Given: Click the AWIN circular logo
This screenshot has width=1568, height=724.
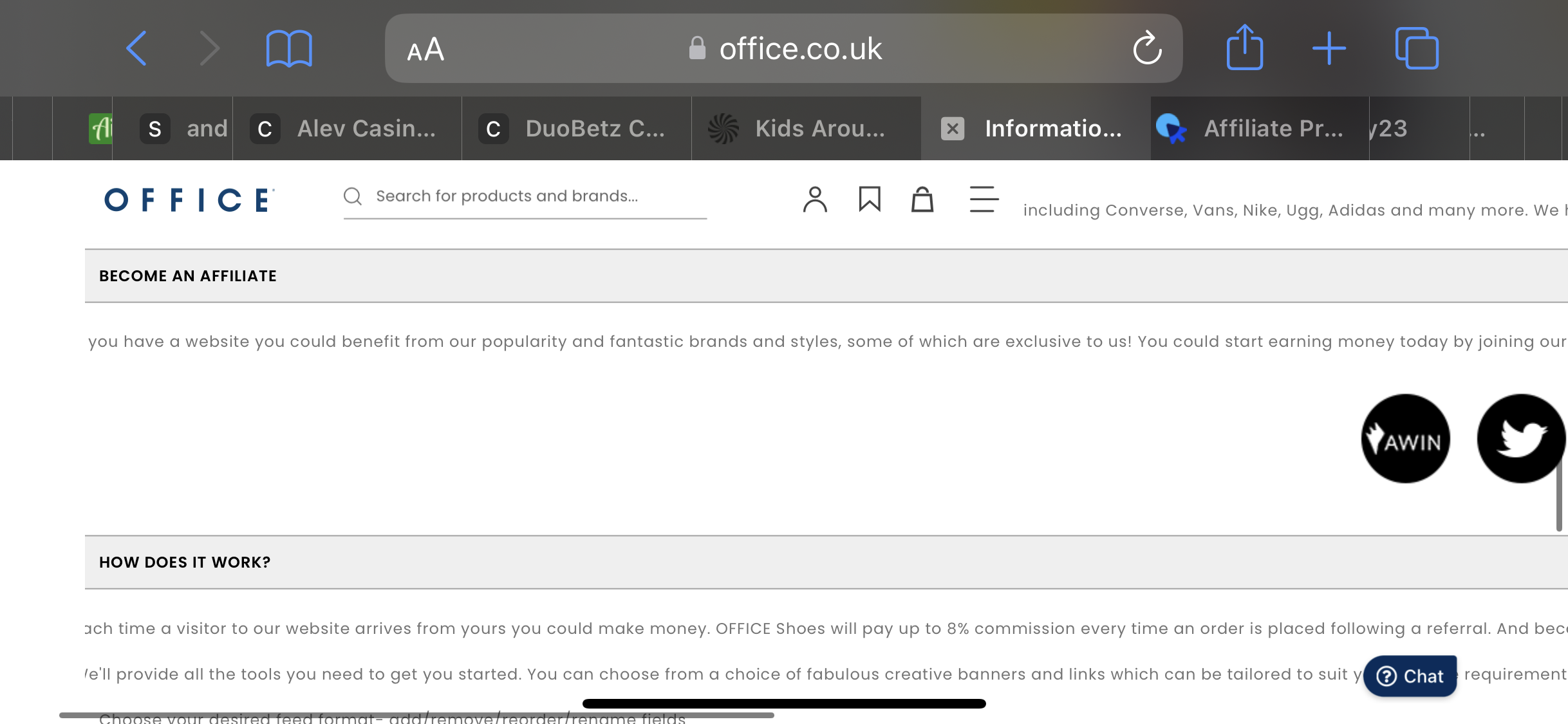Looking at the screenshot, I should pyautogui.click(x=1406, y=438).
